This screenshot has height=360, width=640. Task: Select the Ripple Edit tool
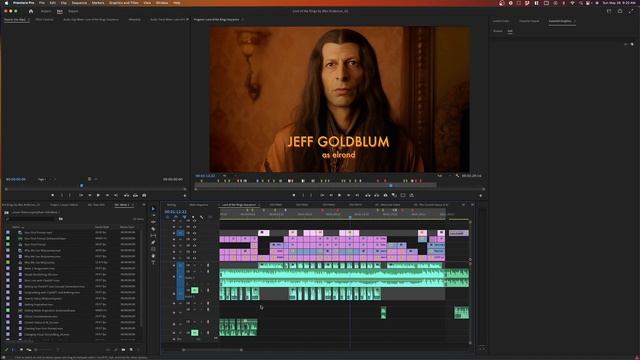tap(153, 222)
